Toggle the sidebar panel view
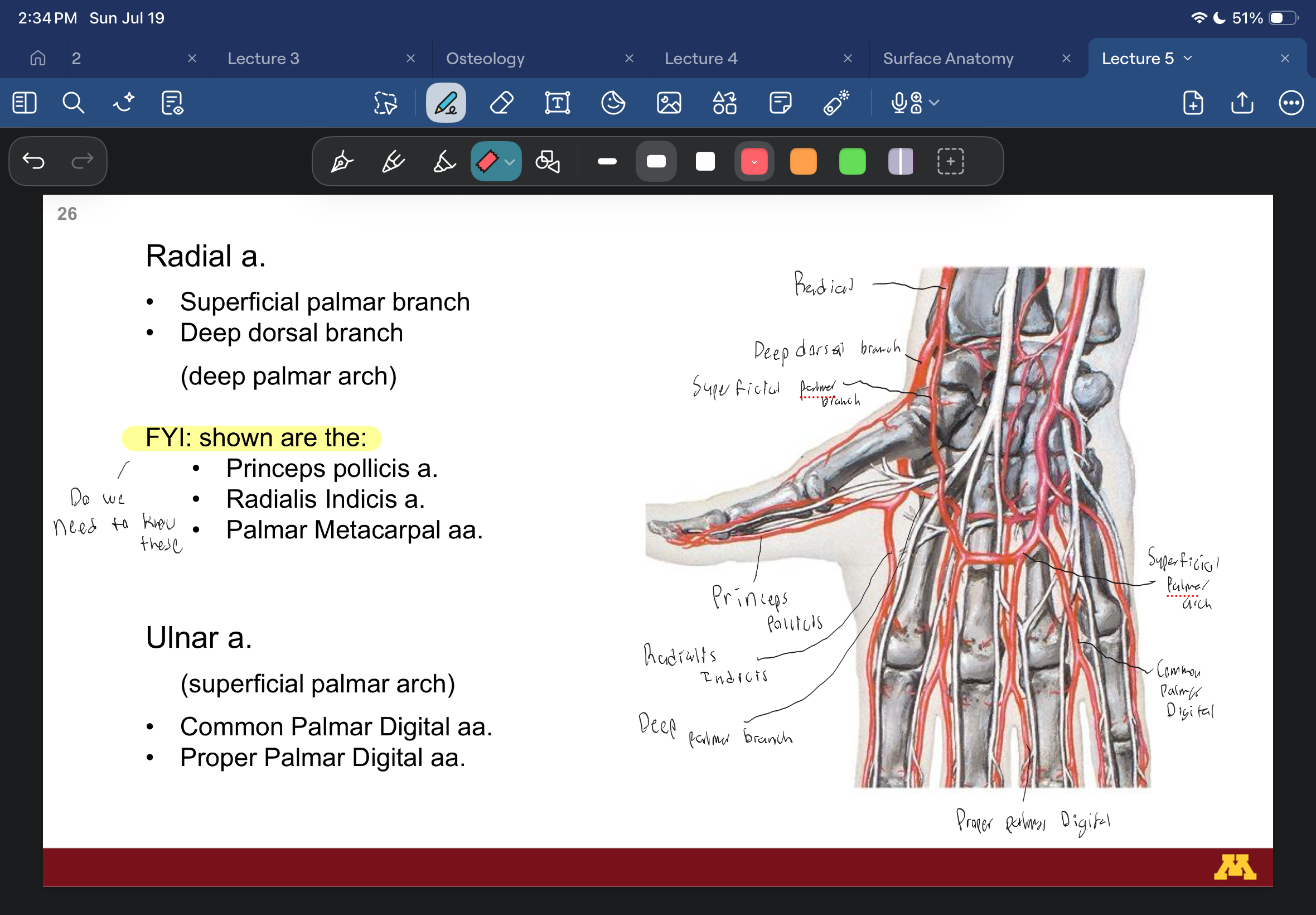This screenshot has width=1316, height=915. coord(25,103)
